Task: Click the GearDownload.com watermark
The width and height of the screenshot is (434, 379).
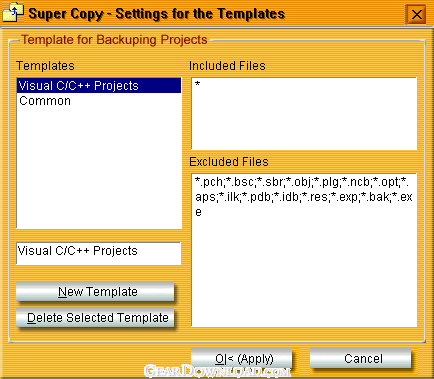Action: [x=217, y=371]
